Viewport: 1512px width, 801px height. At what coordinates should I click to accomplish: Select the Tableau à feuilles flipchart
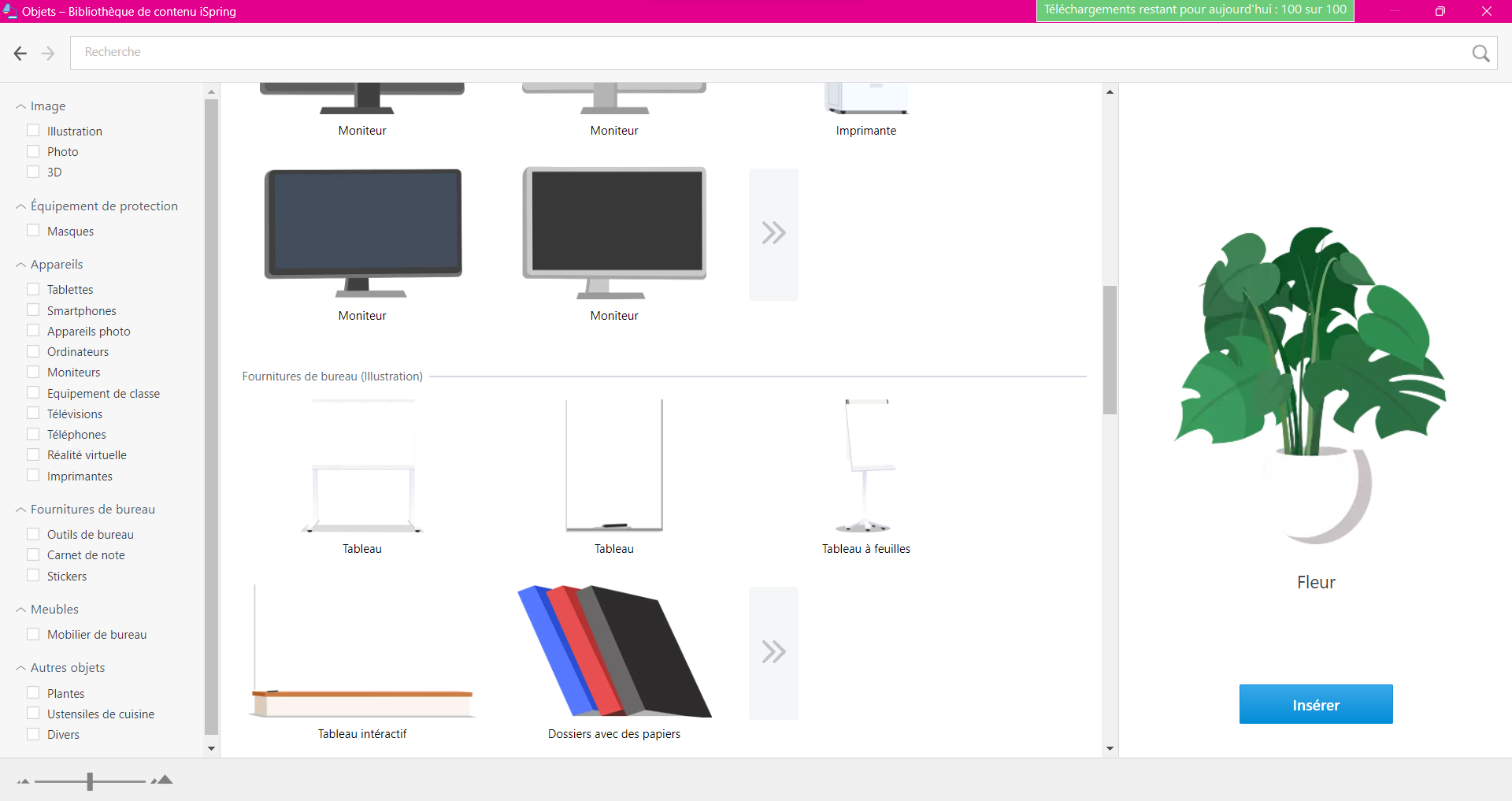coord(865,466)
